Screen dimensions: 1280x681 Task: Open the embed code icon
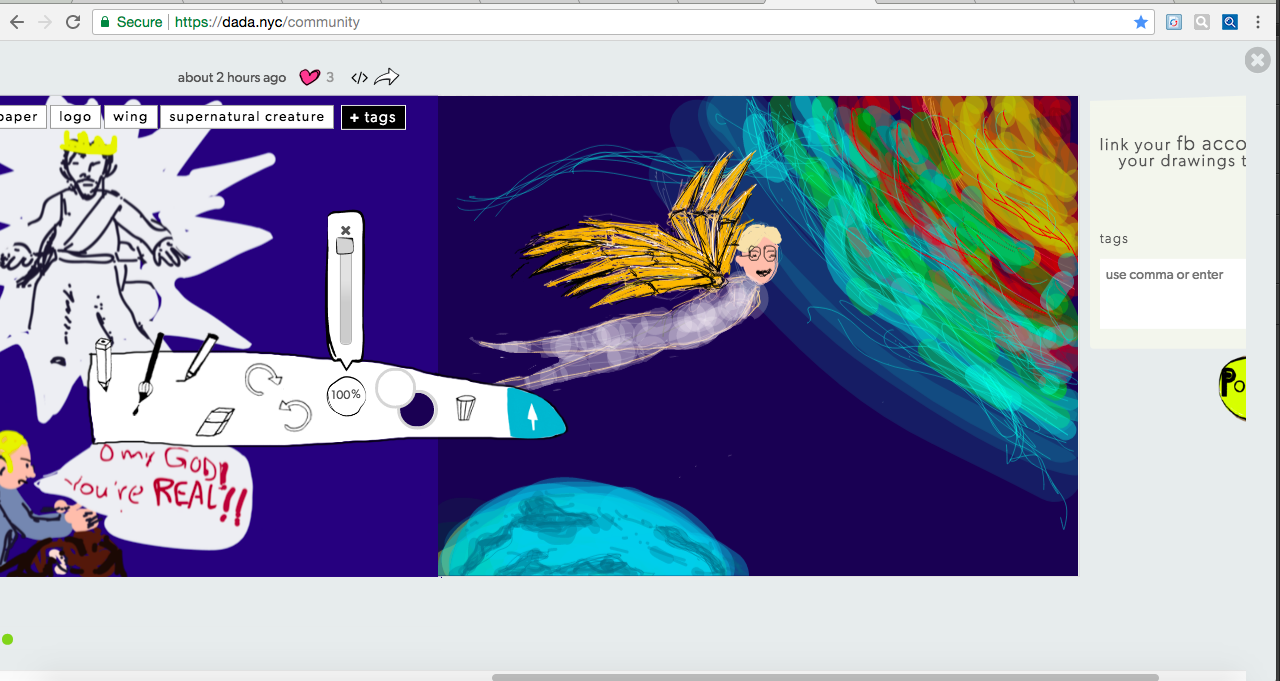tap(360, 77)
